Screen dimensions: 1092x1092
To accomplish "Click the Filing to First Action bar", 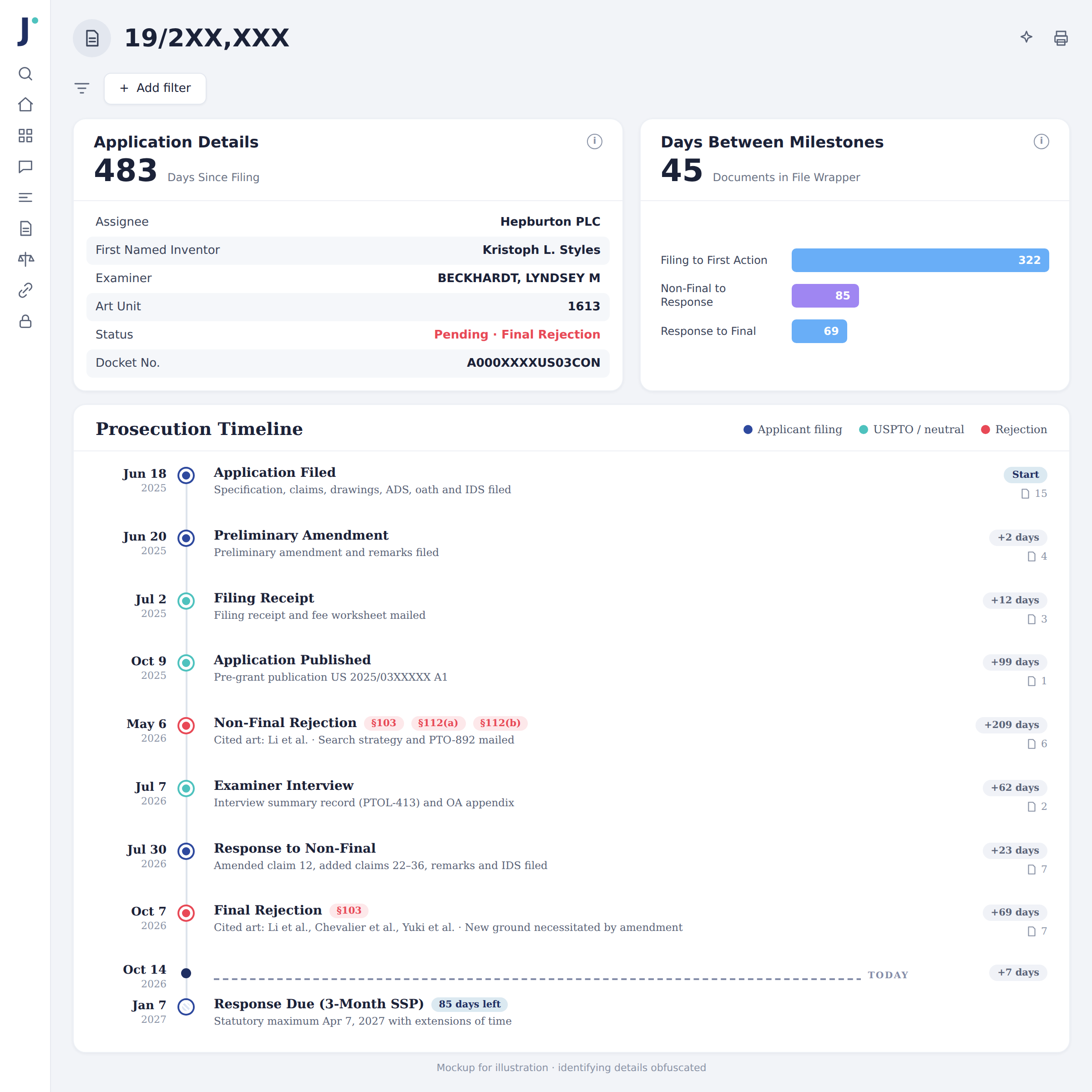I will (920, 260).
